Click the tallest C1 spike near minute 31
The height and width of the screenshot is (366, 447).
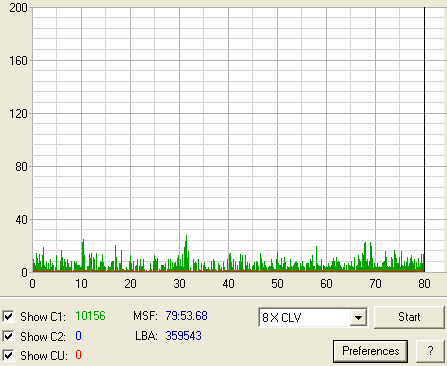[186, 253]
